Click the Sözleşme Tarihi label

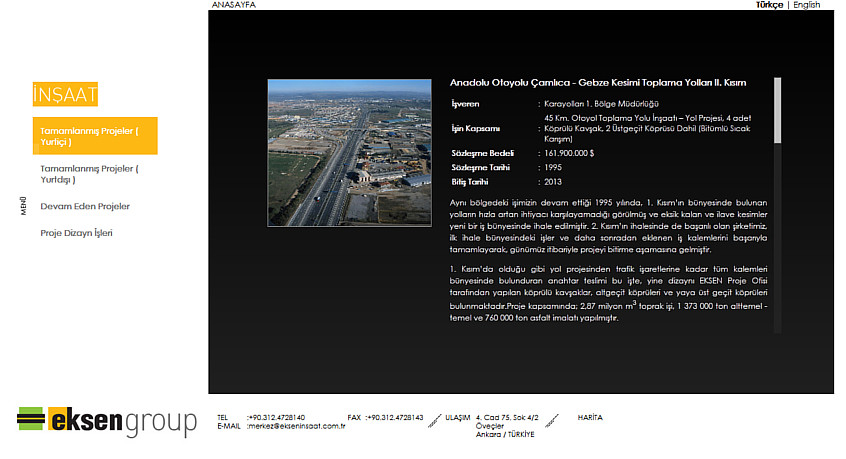click(480, 168)
